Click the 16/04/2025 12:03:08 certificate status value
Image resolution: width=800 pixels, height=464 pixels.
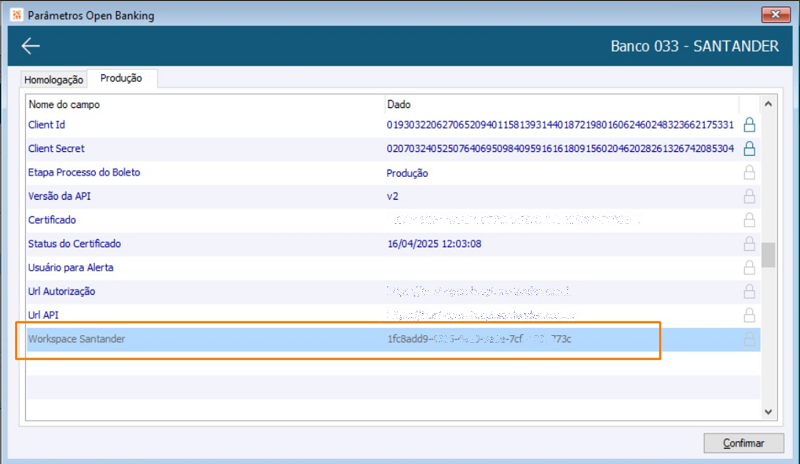point(434,244)
